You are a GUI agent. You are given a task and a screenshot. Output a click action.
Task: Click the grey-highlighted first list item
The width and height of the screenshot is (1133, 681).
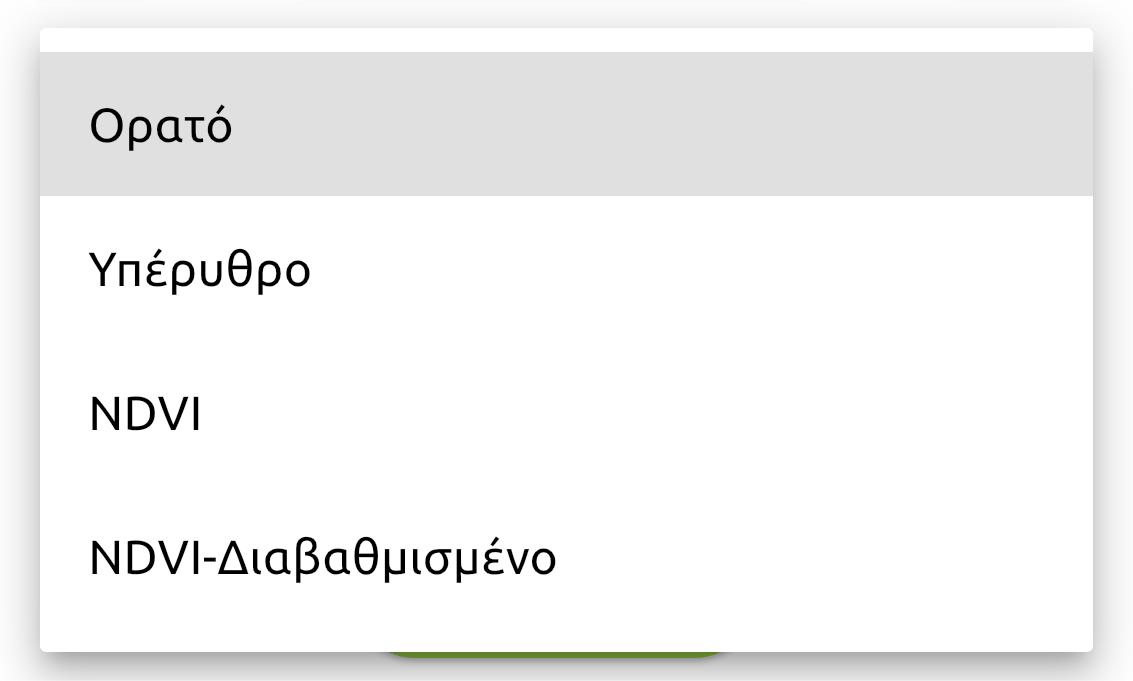click(566, 125)
